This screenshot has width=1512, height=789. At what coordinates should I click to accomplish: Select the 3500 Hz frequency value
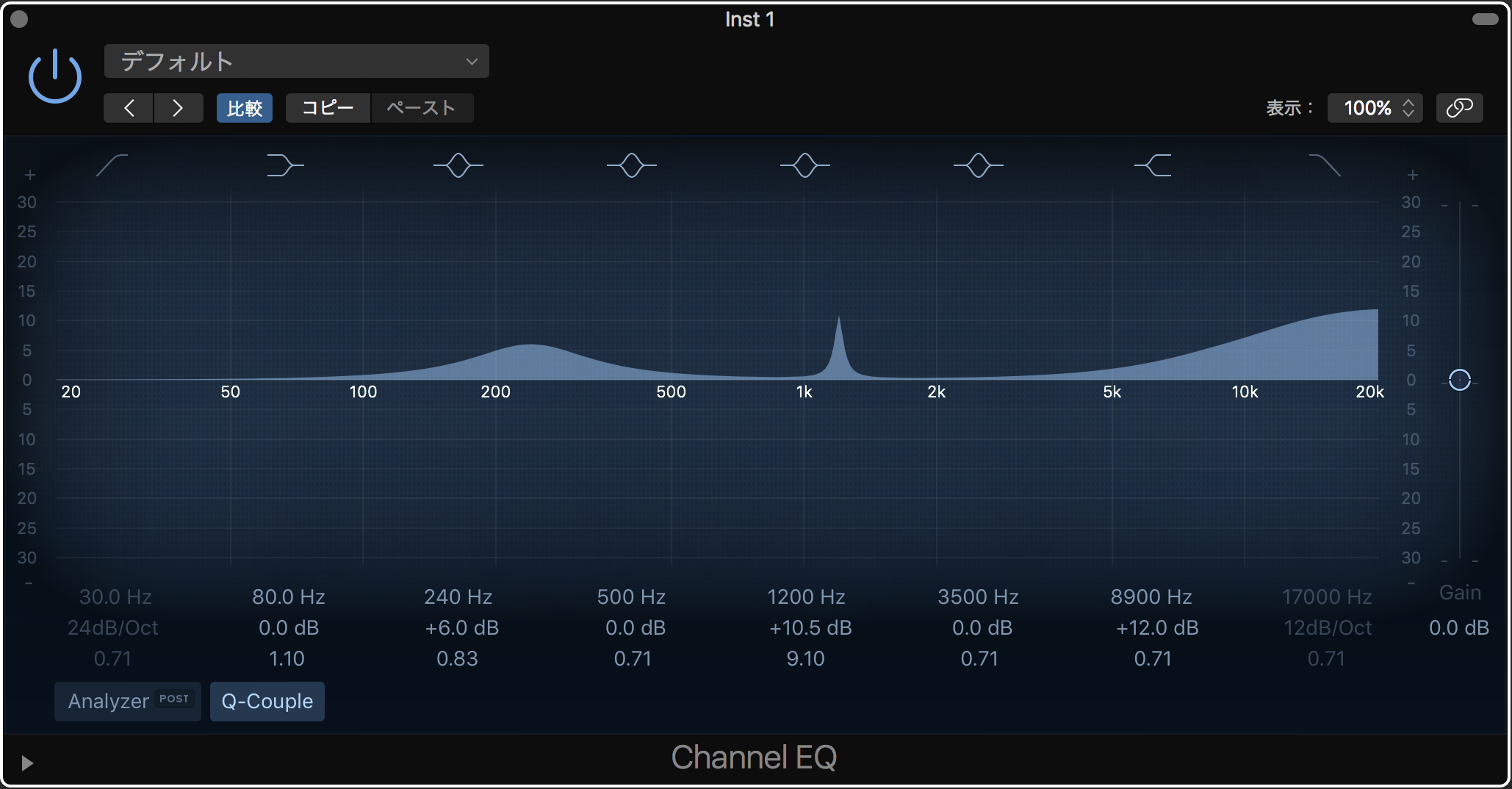pos(978,597)
